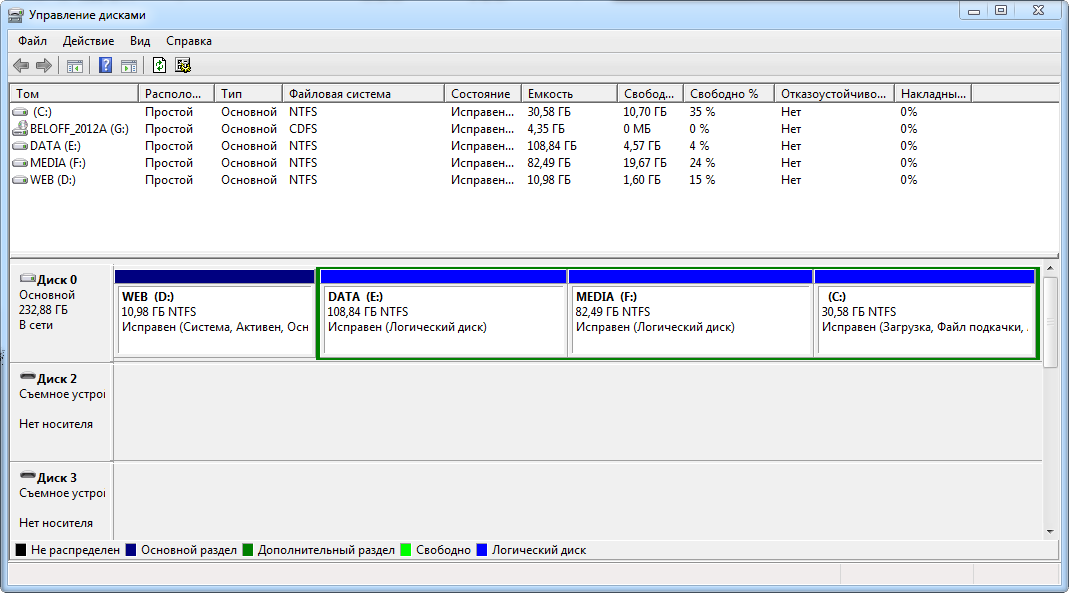Select the (C:) row in volume list

tap(491, 112)
